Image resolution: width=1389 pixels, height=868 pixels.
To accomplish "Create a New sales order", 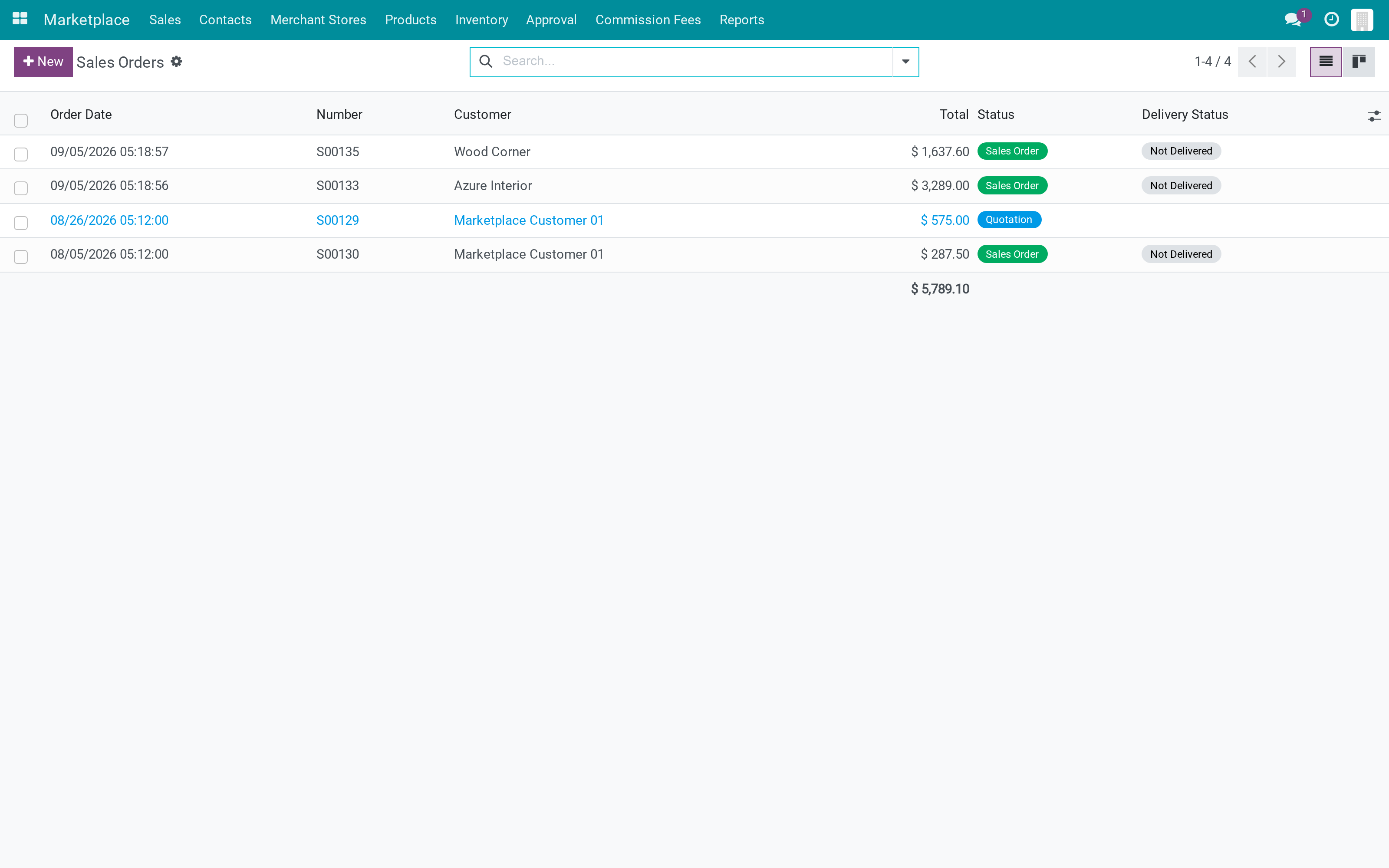I will (x=43, y=62).
